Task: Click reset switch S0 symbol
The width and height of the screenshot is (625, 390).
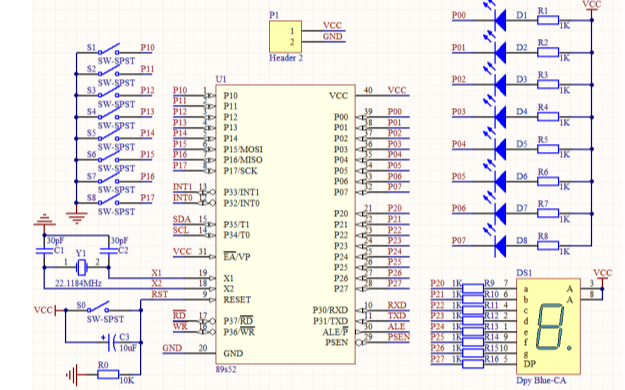Action: (98, 307)
